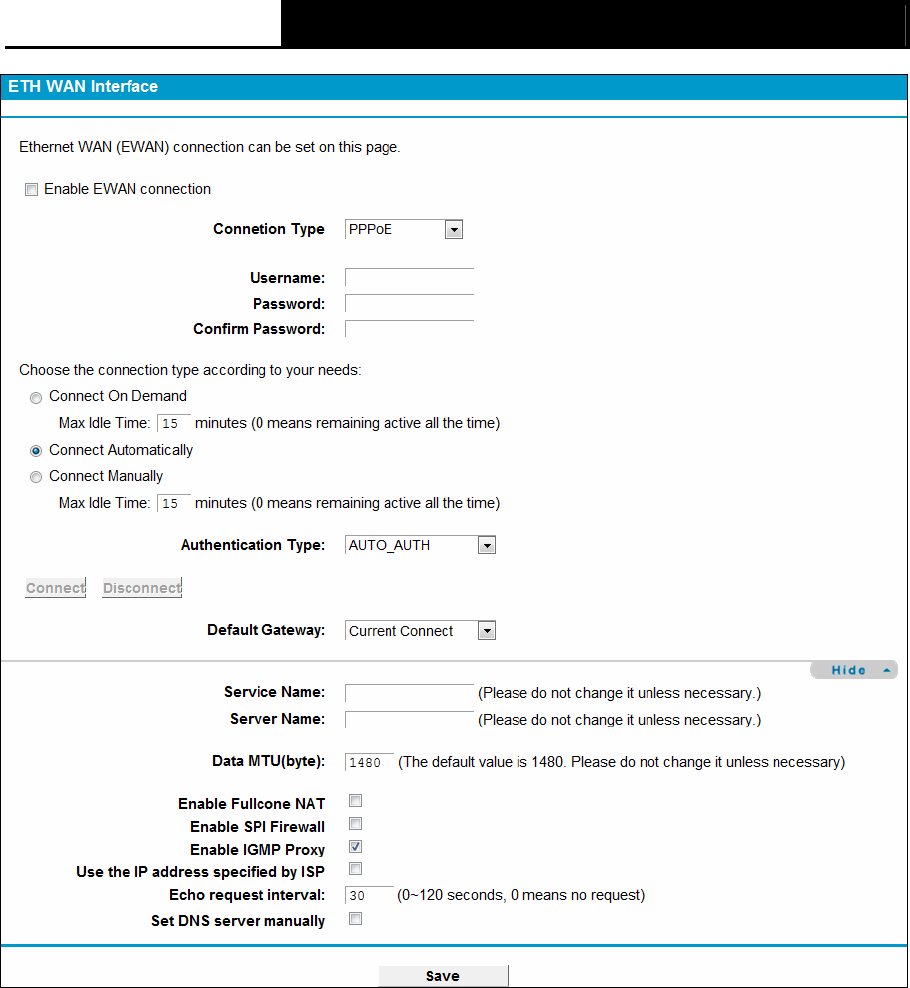Edit Max Idle Time under Connect Manually
The image size is (910, 988).
tap(174, 503)
